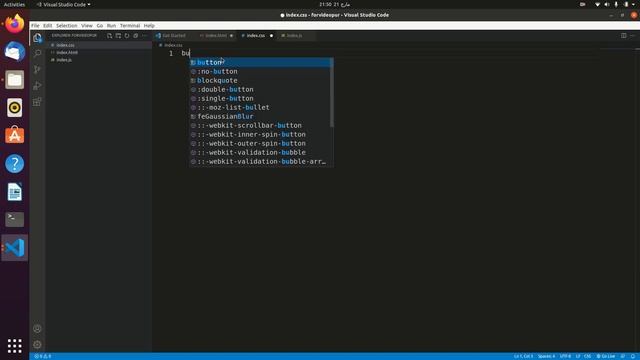640x360 pixels.
Task: Open the Extensions view
Action: coord(37,102)
